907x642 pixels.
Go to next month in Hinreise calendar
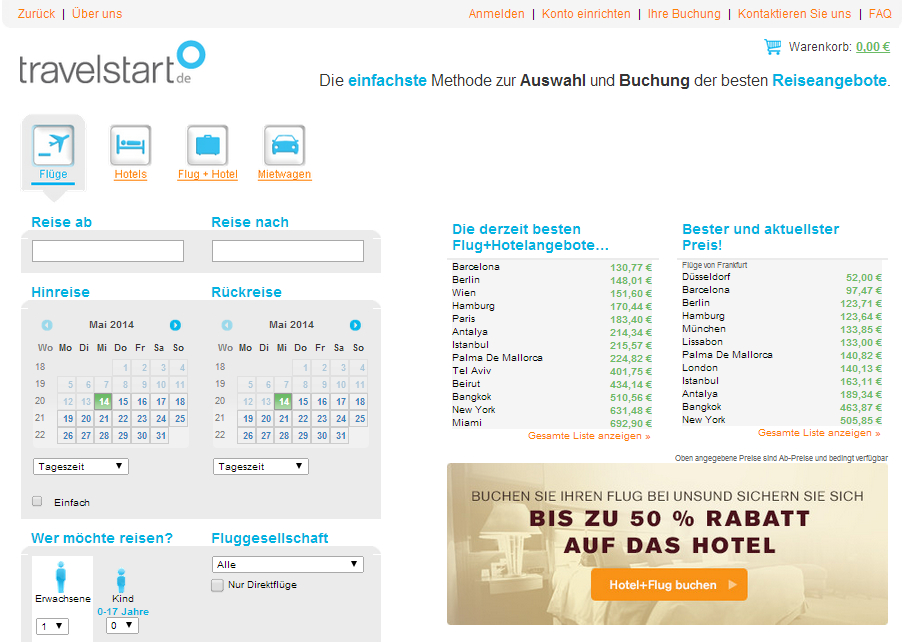coord(175,325)
